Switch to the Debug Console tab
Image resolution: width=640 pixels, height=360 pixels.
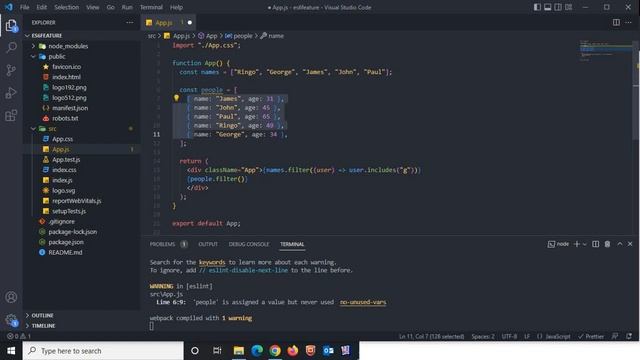pos(249,244)
